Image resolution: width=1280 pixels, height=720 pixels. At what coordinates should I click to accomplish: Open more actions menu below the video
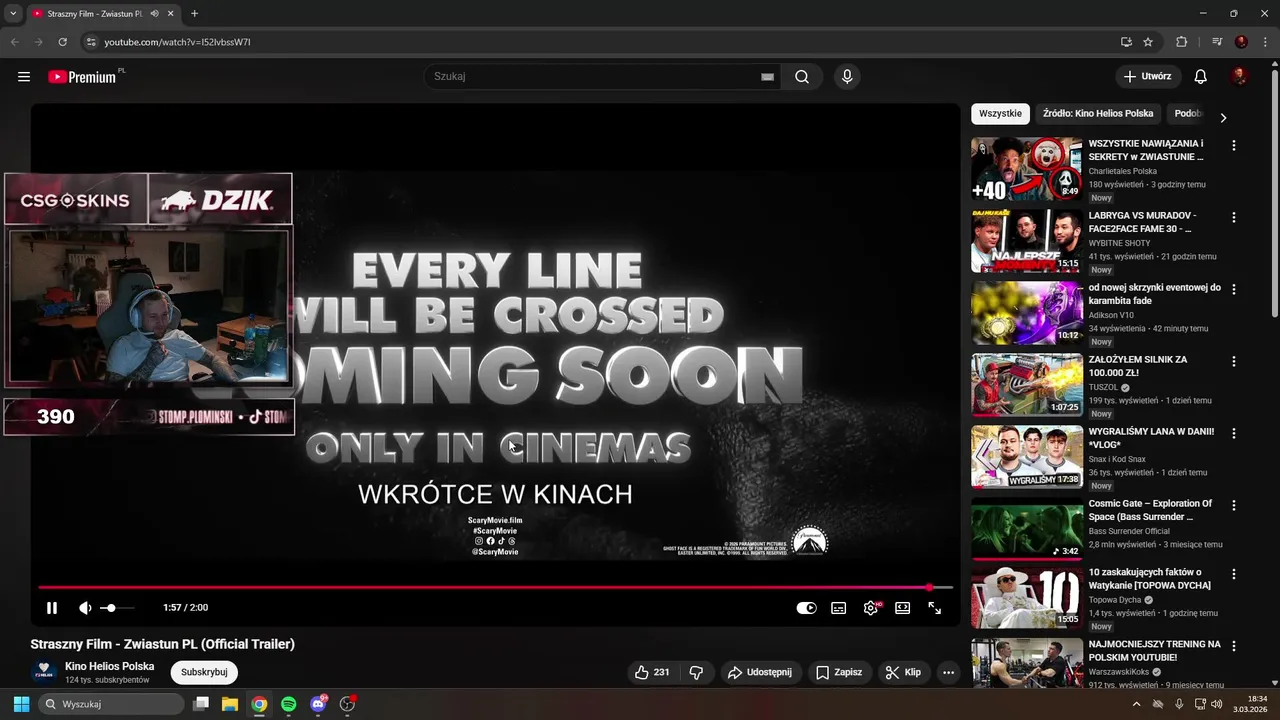tap(948, 673)
